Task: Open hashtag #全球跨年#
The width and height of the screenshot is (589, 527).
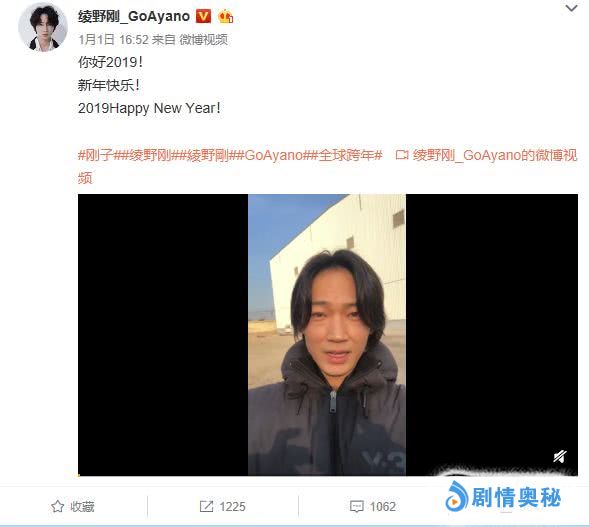Action: [x=346, y=155]
